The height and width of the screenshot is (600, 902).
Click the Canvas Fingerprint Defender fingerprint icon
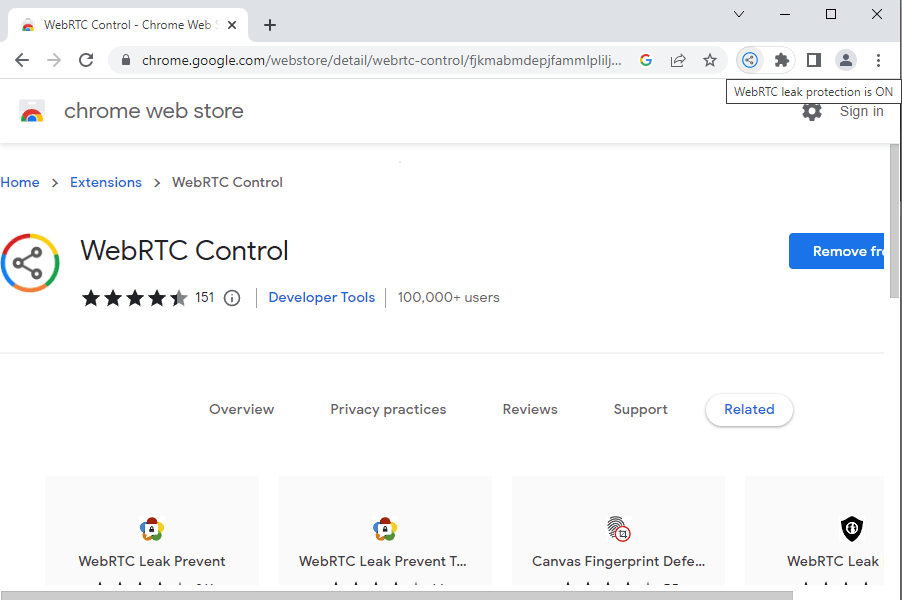point(618,529)
